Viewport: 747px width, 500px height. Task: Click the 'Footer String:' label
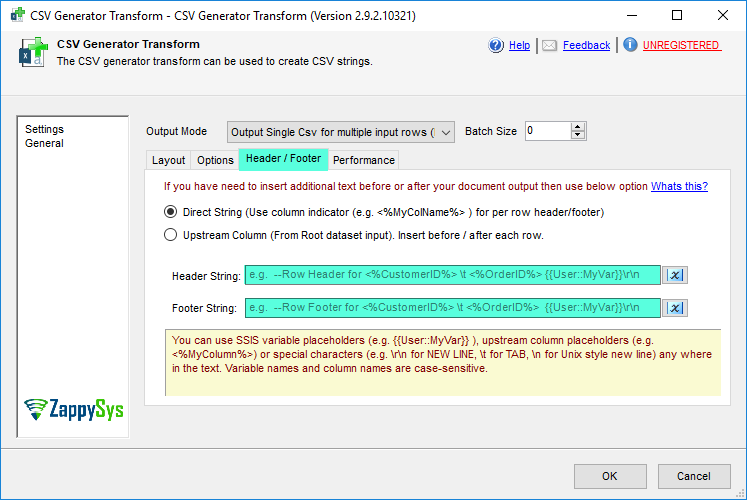(x=204, y=308)
